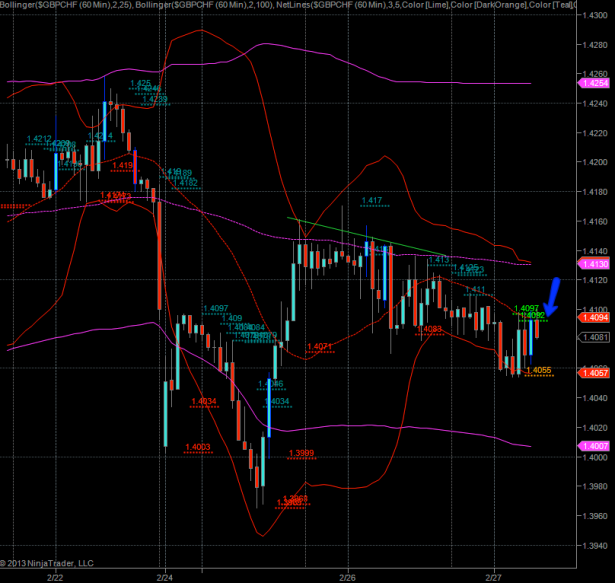Image resolution: width=615 pixels, height=583 pixels.
Task: Click the 2/22 date on time axis
Action: pos(54,577)
